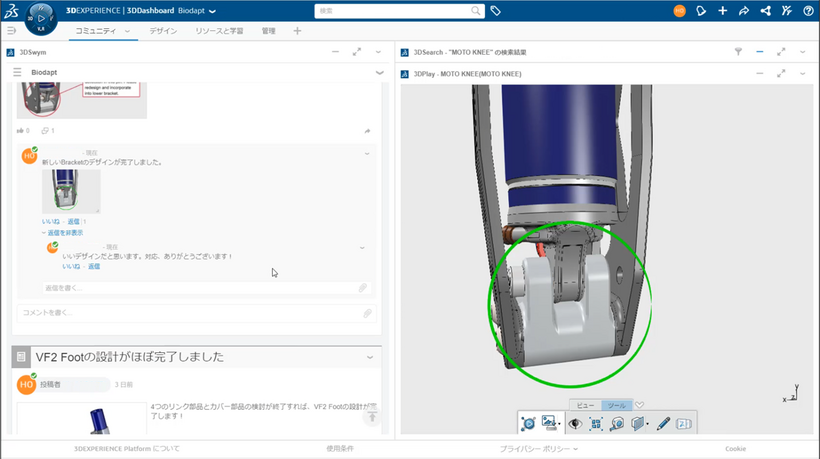Open the 使用条件 footer link
The width and height of the screenshot is (820, 459).
[x=340, y=449]
